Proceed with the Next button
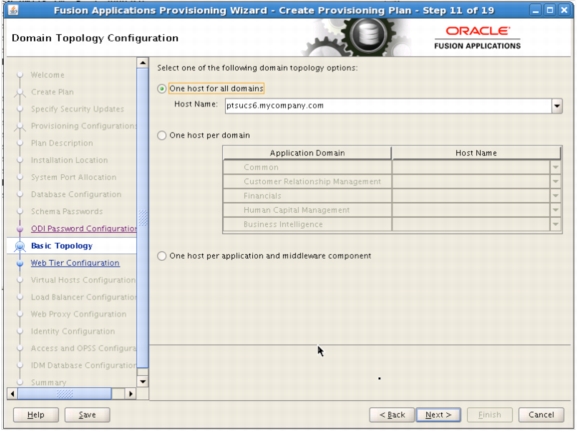Viewport: 578px width, 433px height. 438,415
